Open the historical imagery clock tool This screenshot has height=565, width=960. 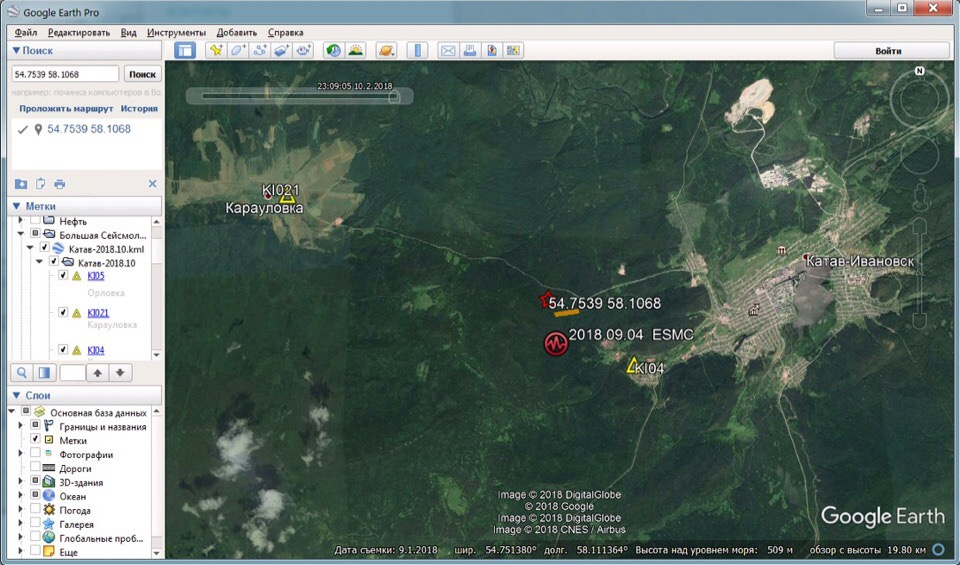pyautogui.click(x=333, y=50)
